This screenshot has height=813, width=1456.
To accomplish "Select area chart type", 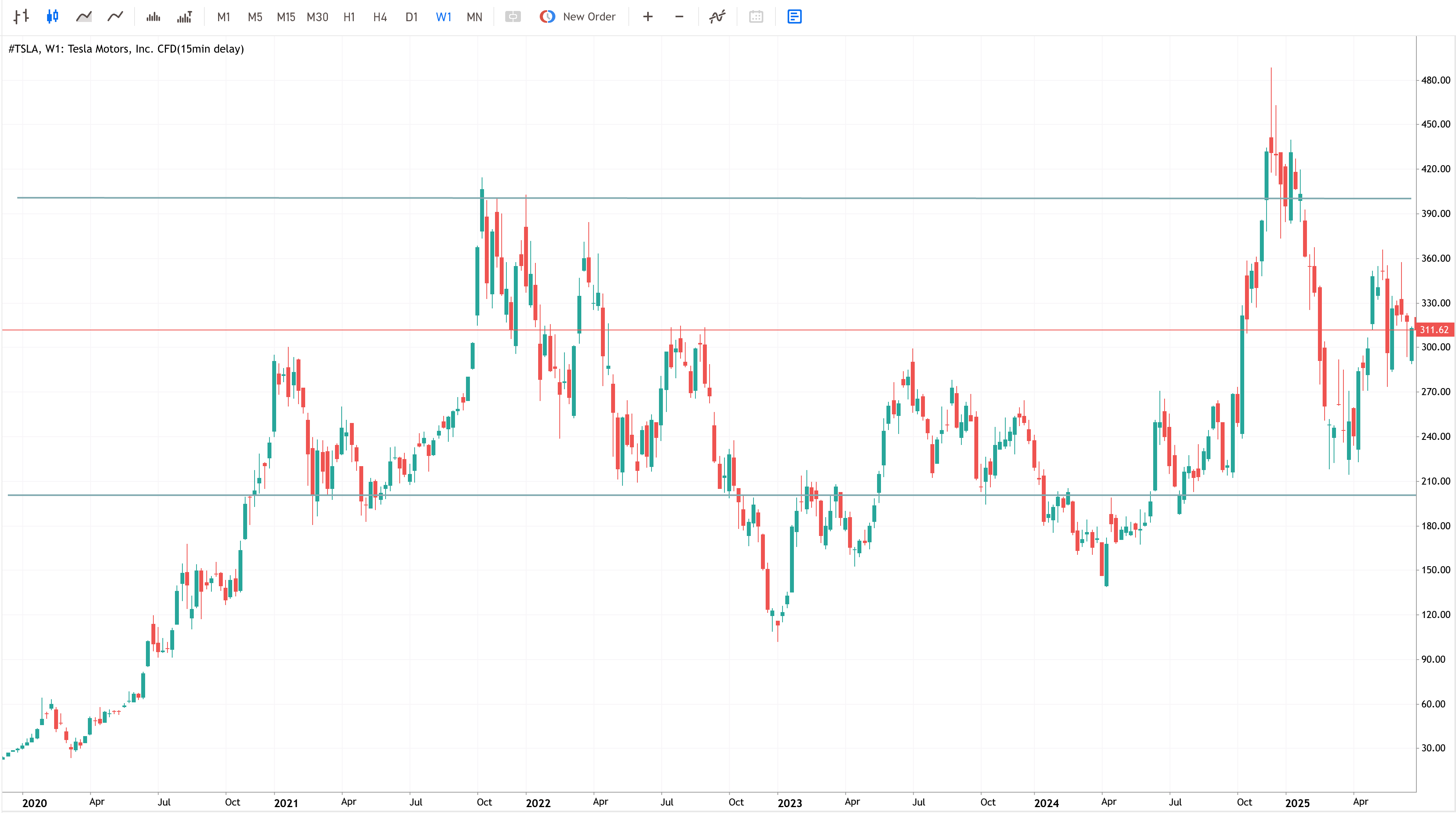I will pos(84,16).
